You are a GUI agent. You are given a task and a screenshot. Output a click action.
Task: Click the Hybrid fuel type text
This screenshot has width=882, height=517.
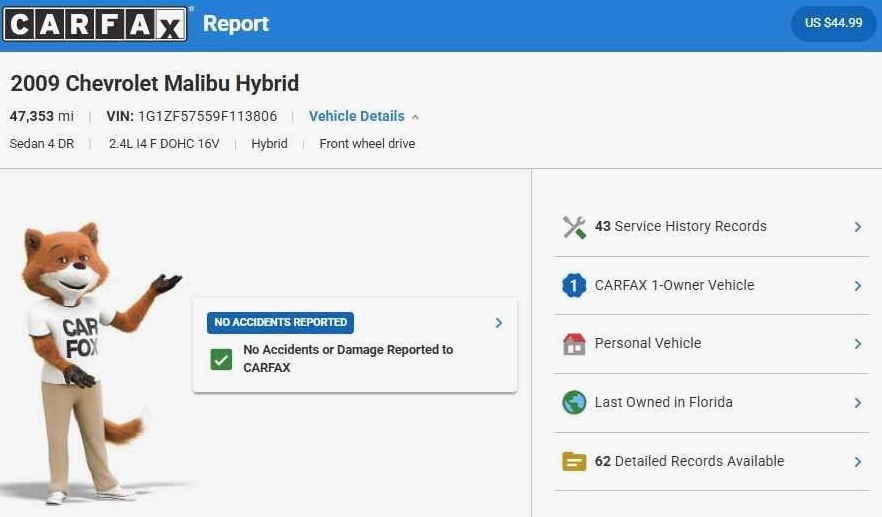[269, 143]
